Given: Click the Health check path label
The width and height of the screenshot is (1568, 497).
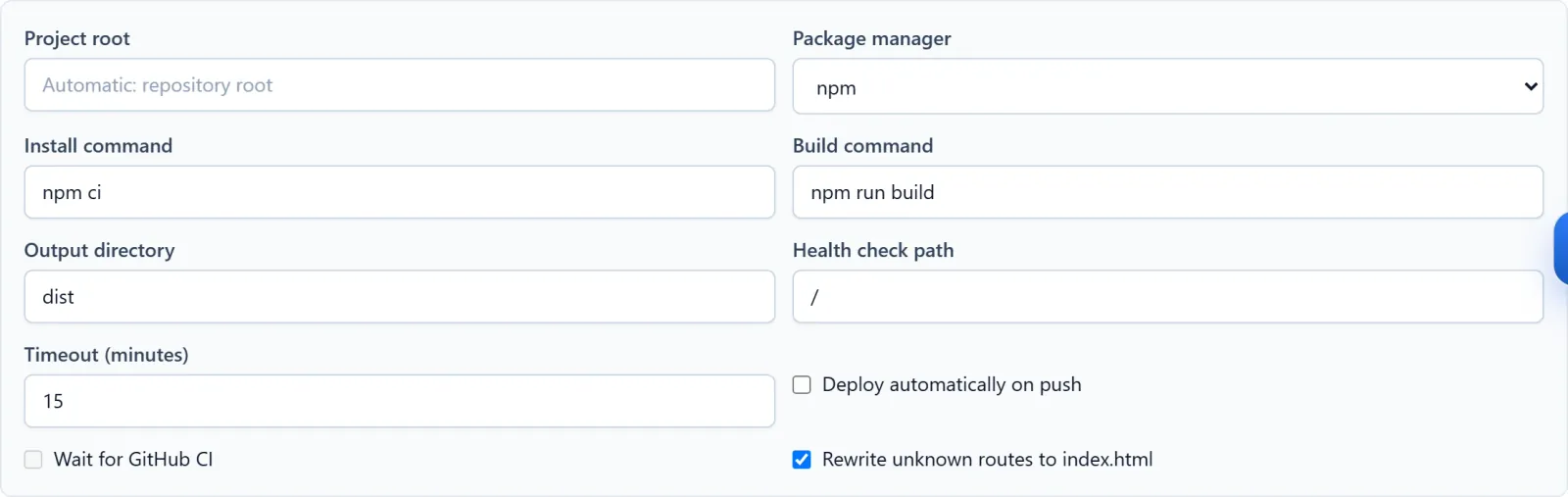Looking at the screenshot, I should 873,250.
